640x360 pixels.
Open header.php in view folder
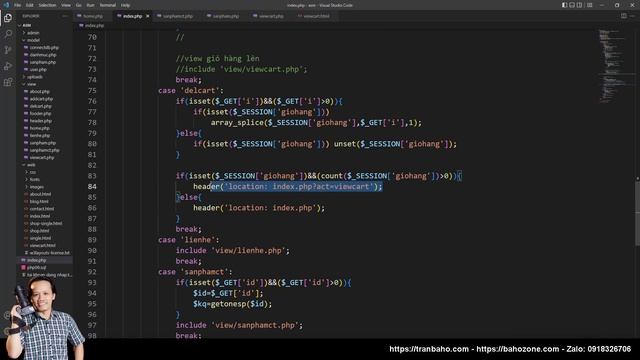pyautogui.click(x=40, y=121)
